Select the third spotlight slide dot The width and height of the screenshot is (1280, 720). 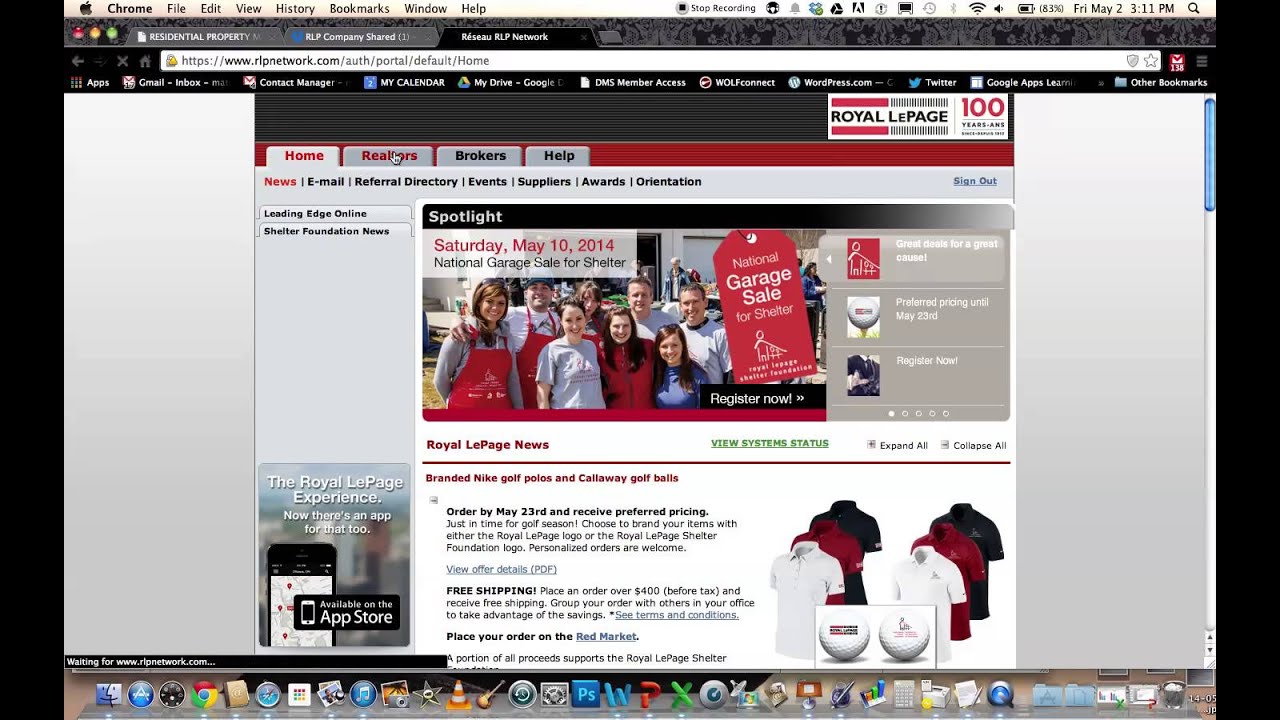click(x=918, y=413)
